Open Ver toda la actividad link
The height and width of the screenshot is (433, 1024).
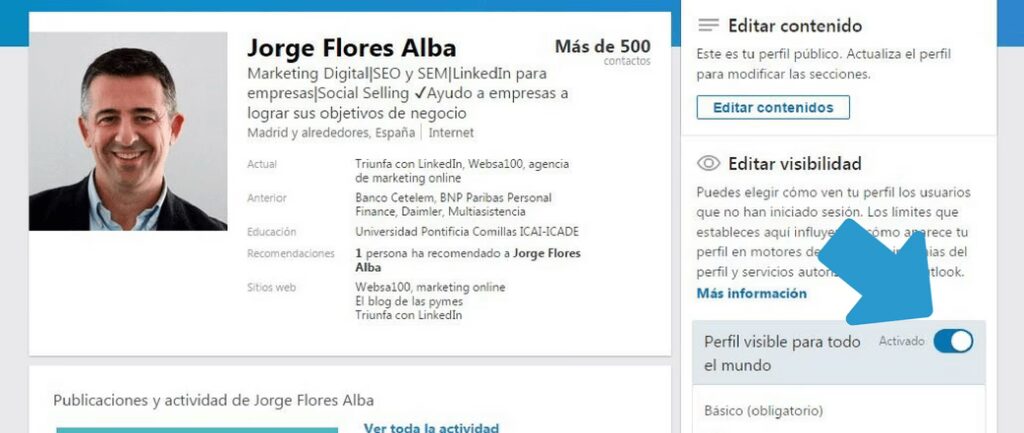[431, 427]
